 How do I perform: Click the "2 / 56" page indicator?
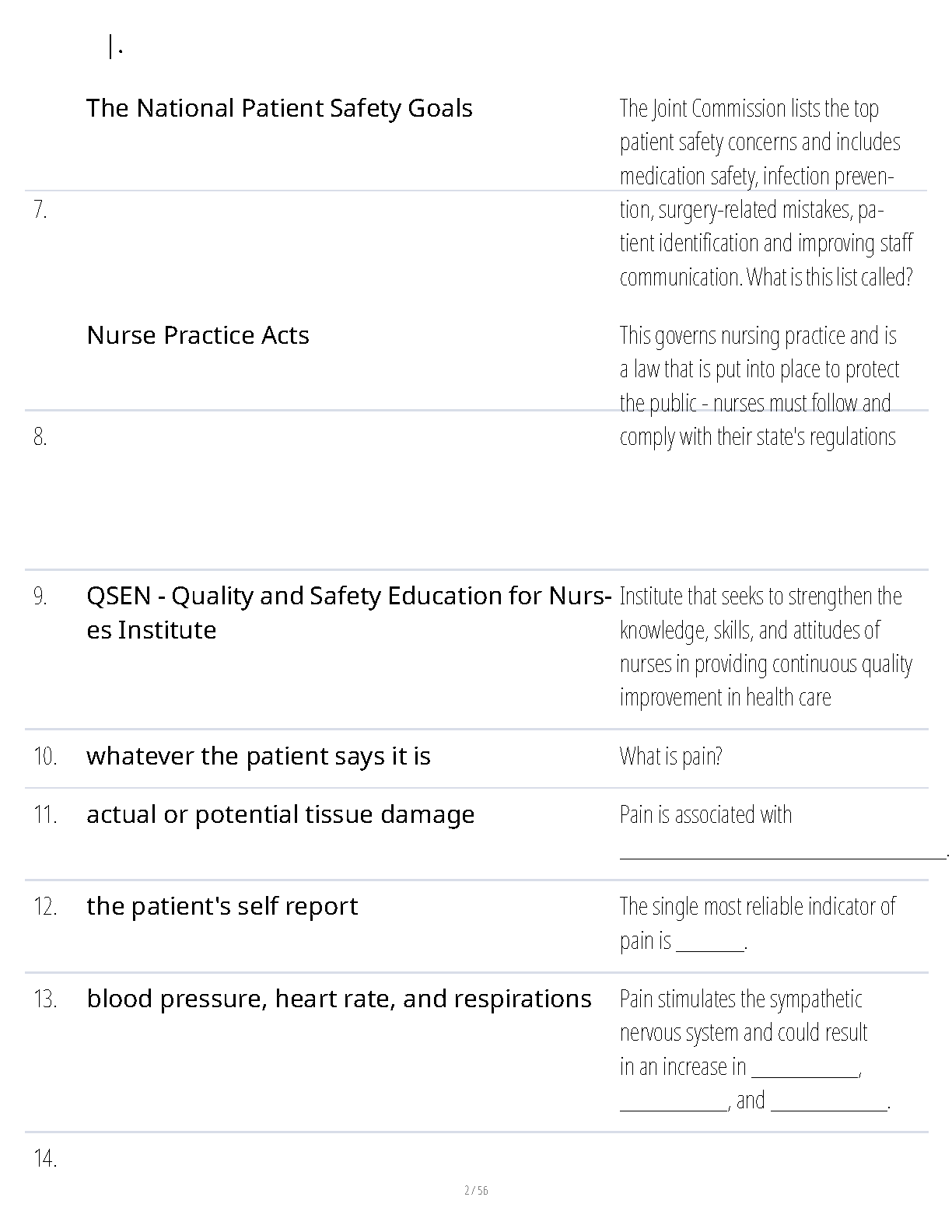(476, 1191)
